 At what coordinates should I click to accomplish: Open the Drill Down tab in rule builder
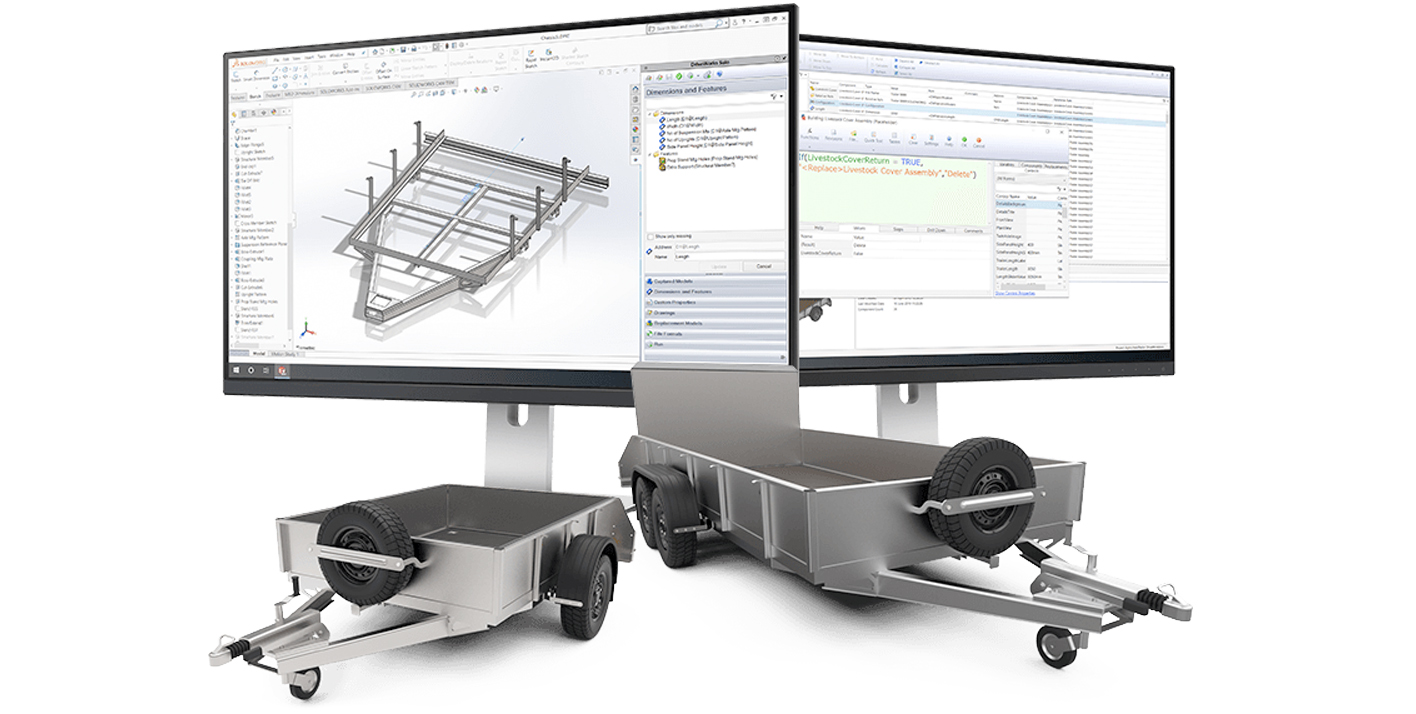937,229
